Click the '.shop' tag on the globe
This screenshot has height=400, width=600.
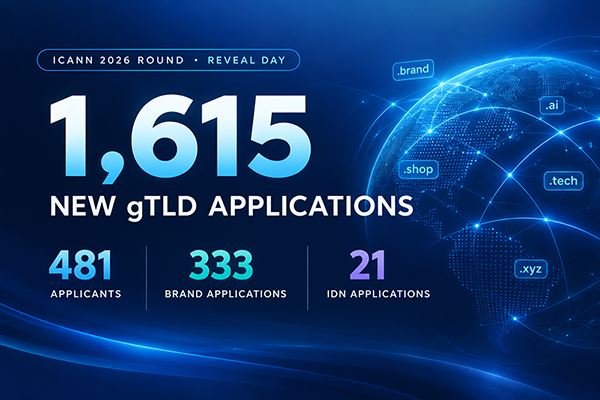tap(418, 170)
